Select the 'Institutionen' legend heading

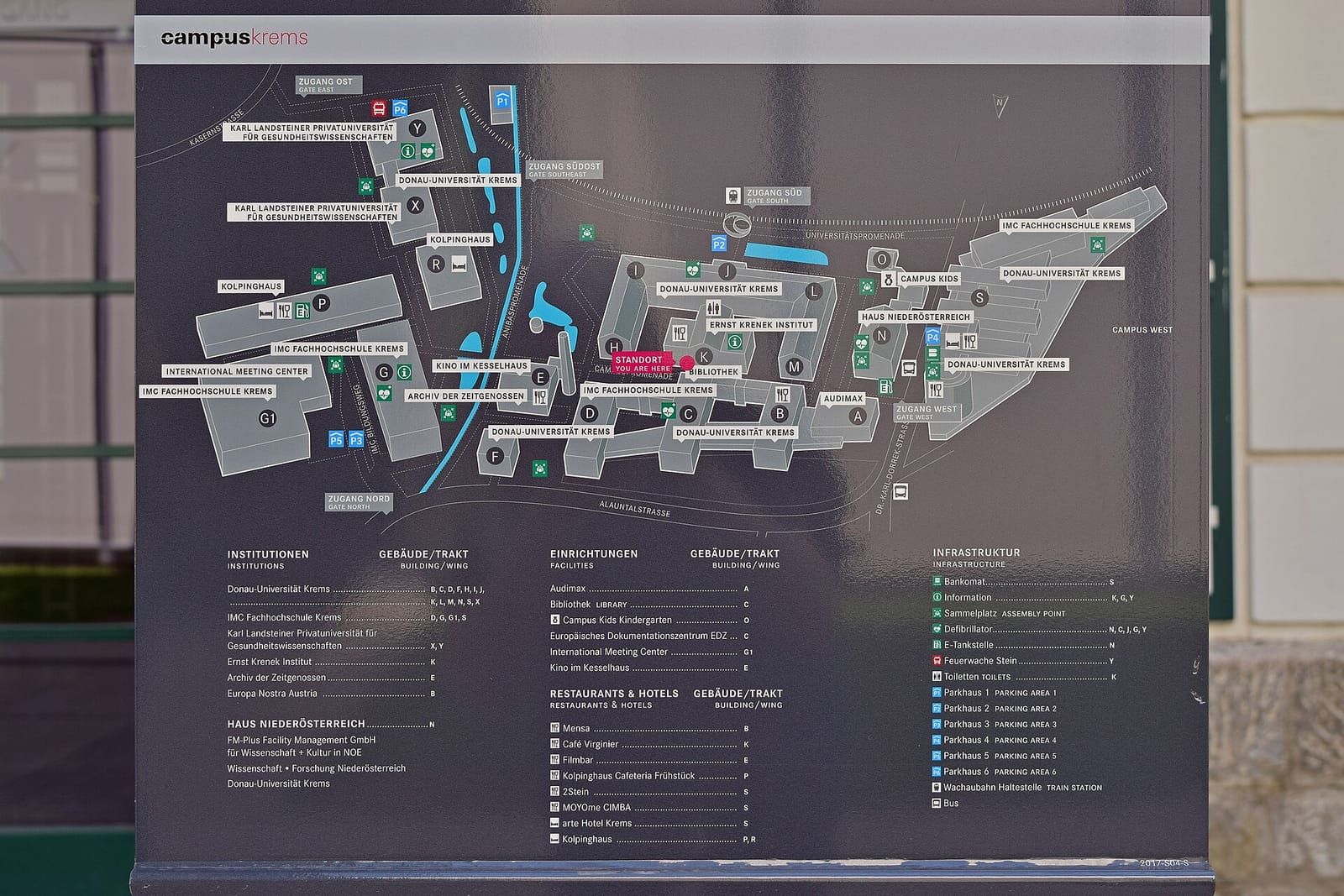point(268,554)
